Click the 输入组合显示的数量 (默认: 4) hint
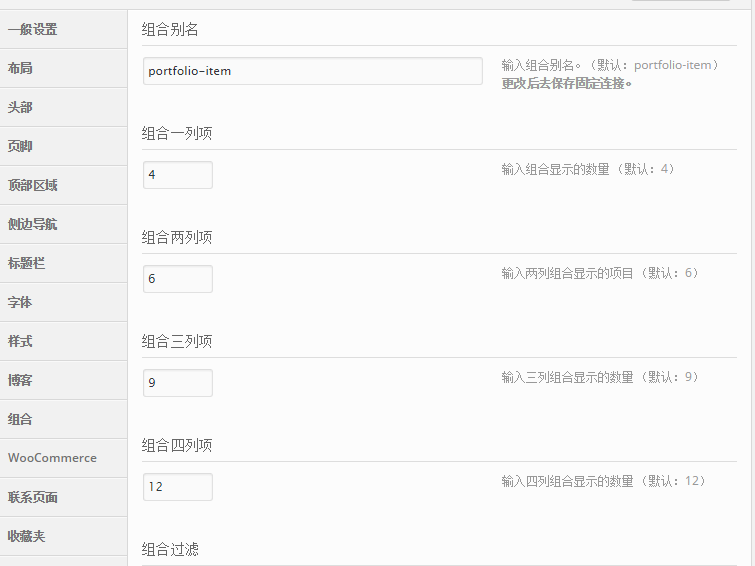755x566 pixels. [x=588, y=169]
